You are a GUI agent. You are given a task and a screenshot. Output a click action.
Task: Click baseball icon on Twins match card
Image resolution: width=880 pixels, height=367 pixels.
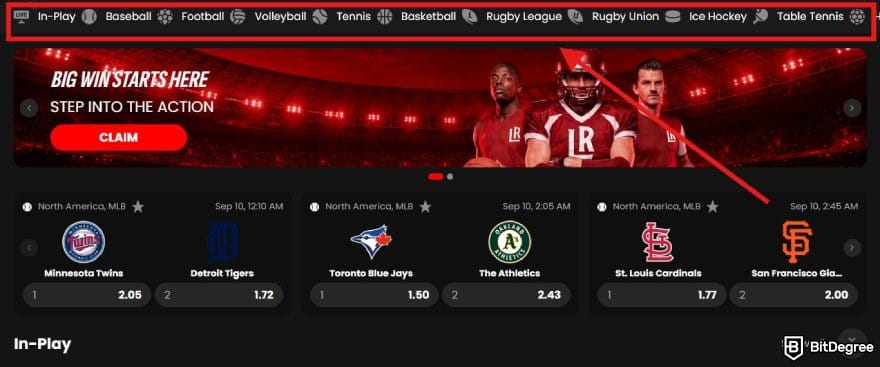(27, 207)
